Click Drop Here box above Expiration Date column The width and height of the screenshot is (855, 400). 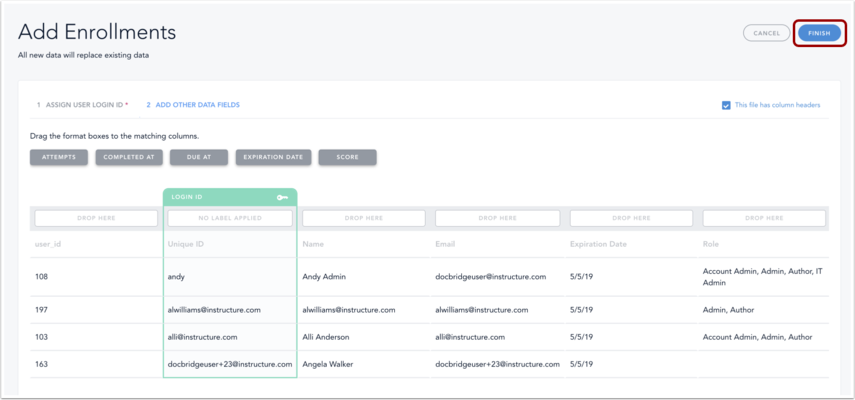pos(631,218)
